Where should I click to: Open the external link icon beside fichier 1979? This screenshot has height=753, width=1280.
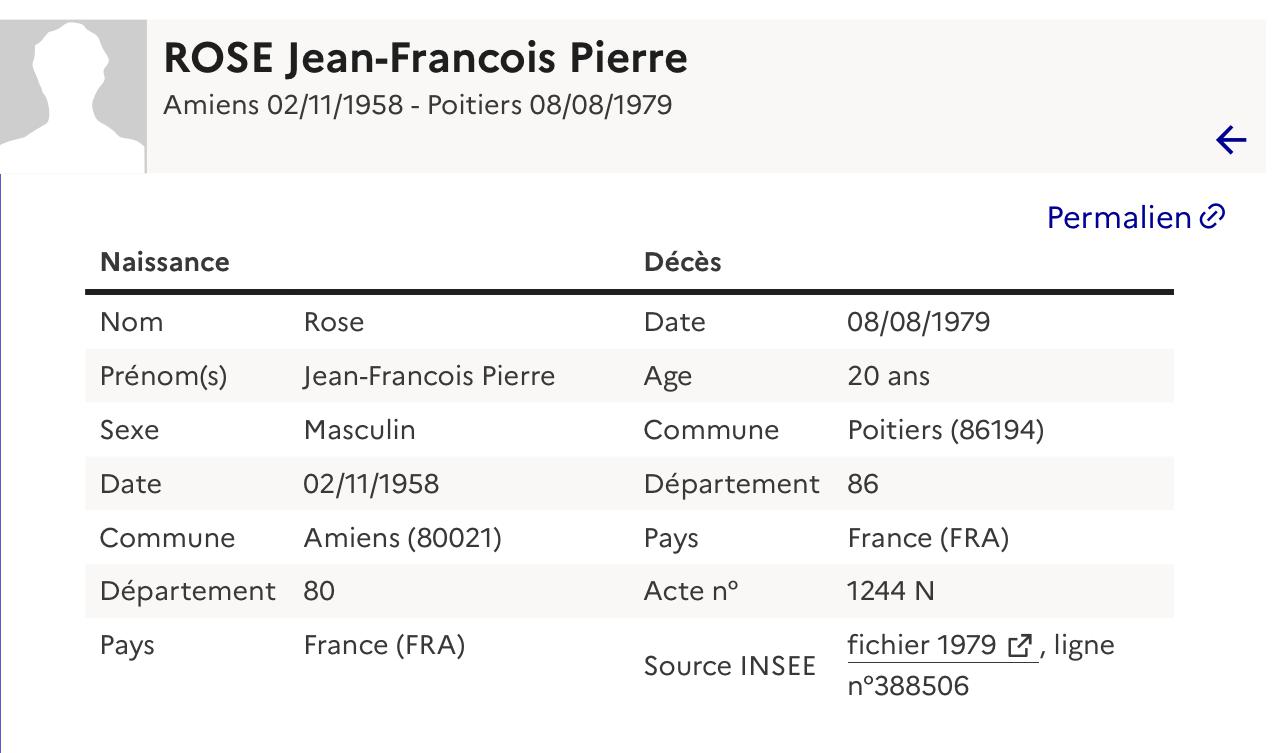click(1020, 646)
